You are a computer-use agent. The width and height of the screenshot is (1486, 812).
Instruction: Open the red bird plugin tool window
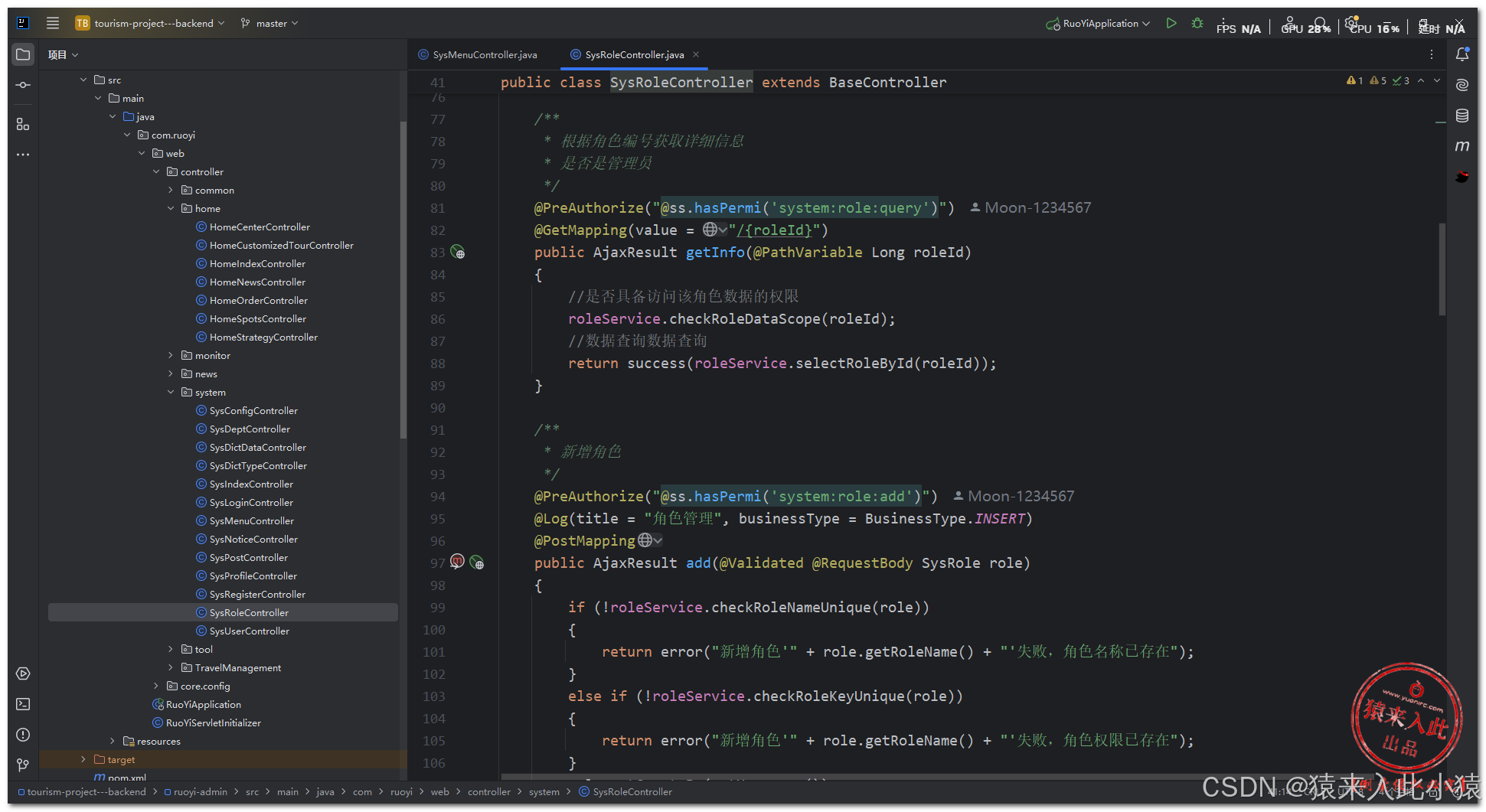(x=1462, y=177)
